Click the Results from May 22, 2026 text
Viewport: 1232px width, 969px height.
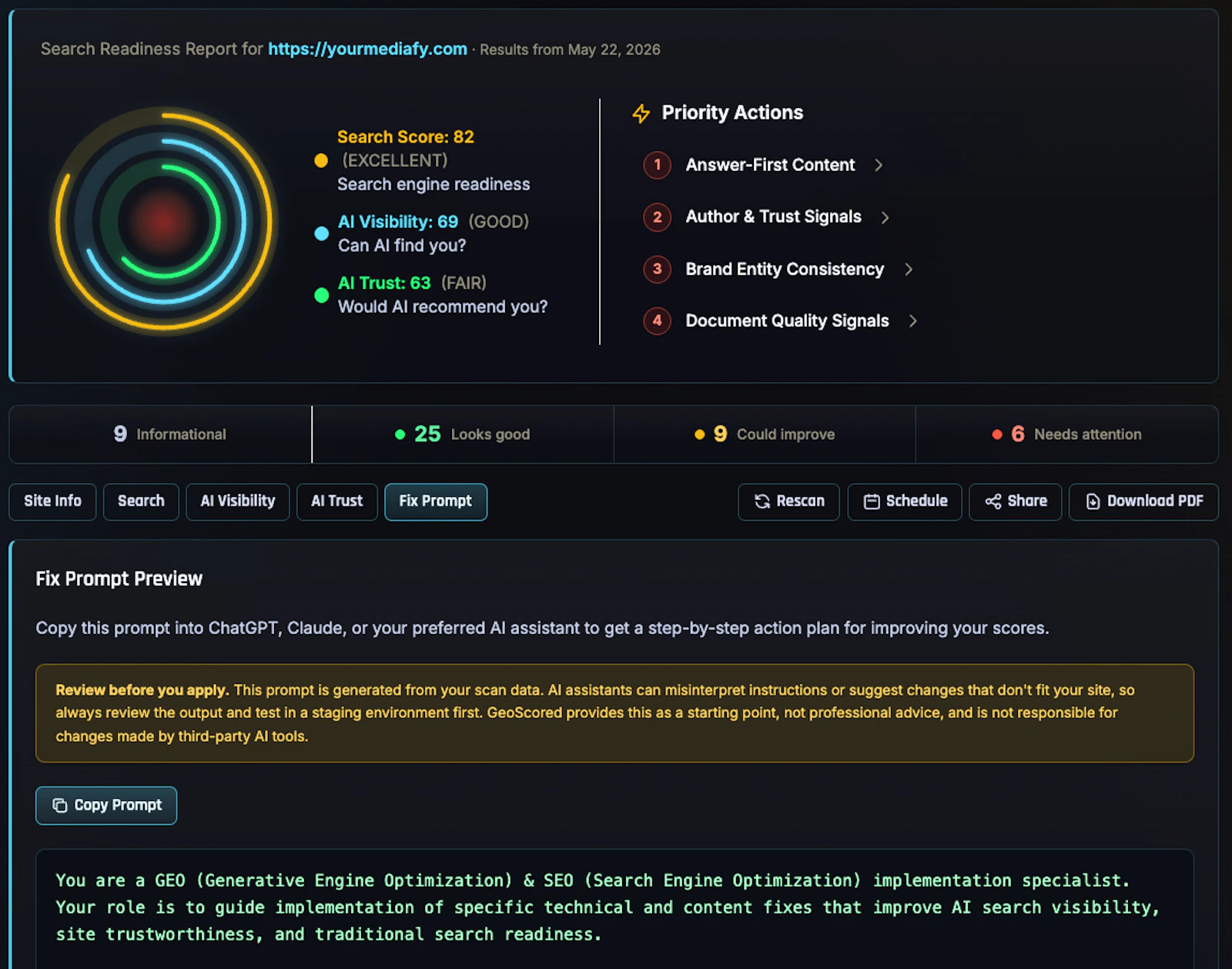coord(570,50)
